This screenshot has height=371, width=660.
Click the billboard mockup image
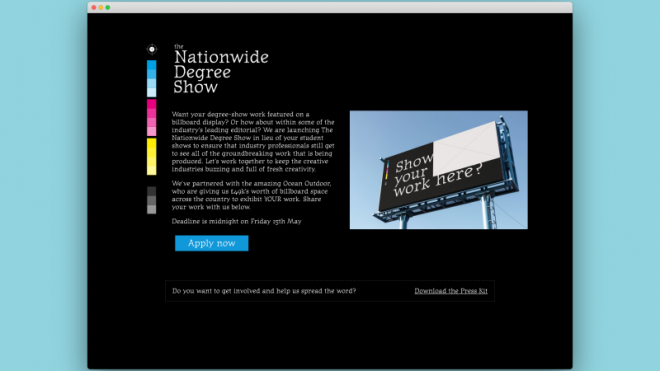[439, 170]
